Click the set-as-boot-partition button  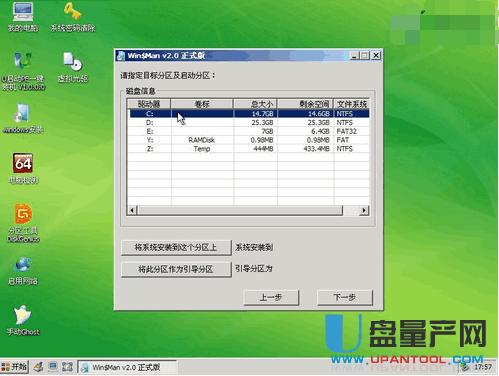176,269
